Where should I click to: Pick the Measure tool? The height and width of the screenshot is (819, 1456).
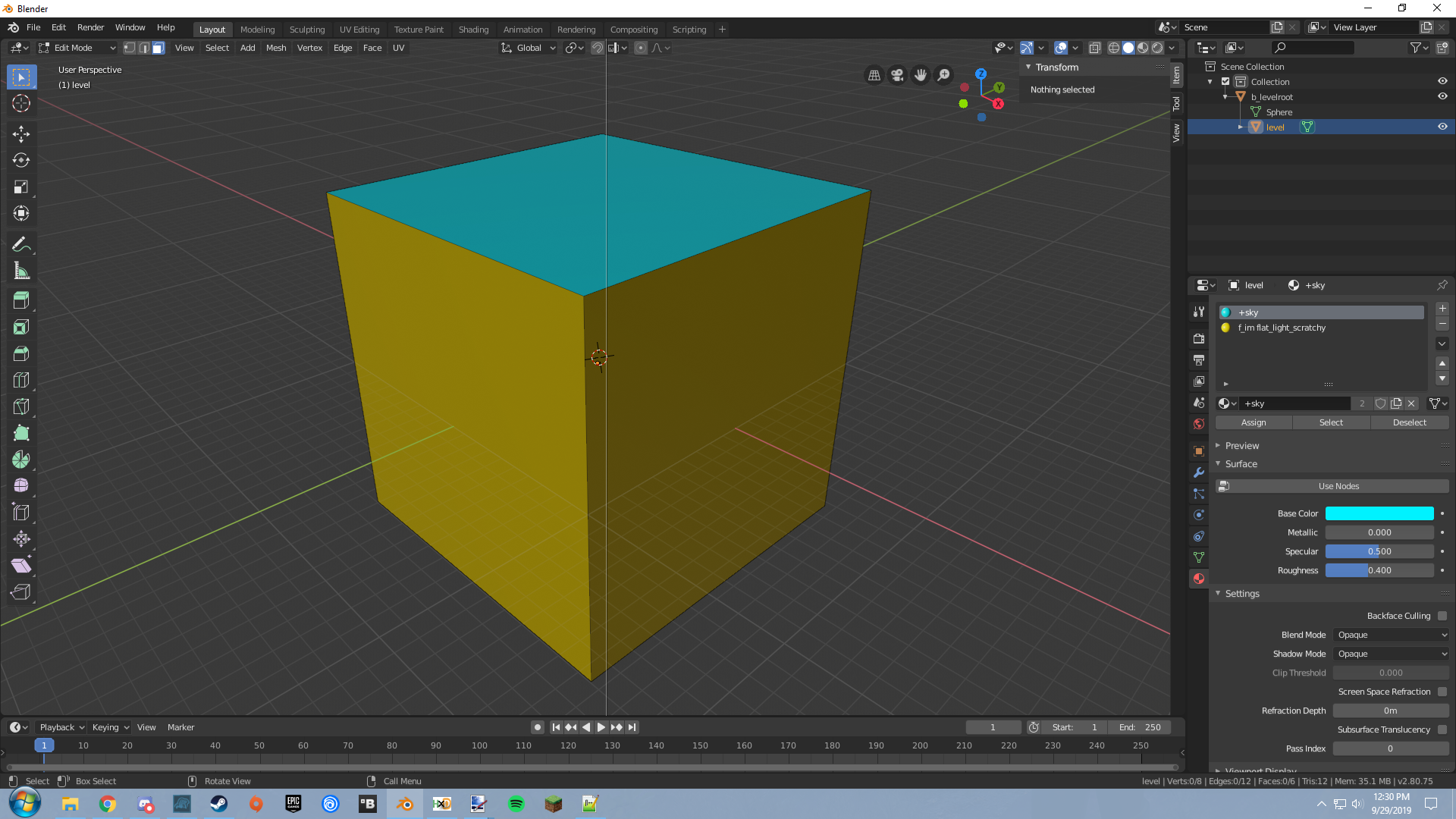[20, 270]
